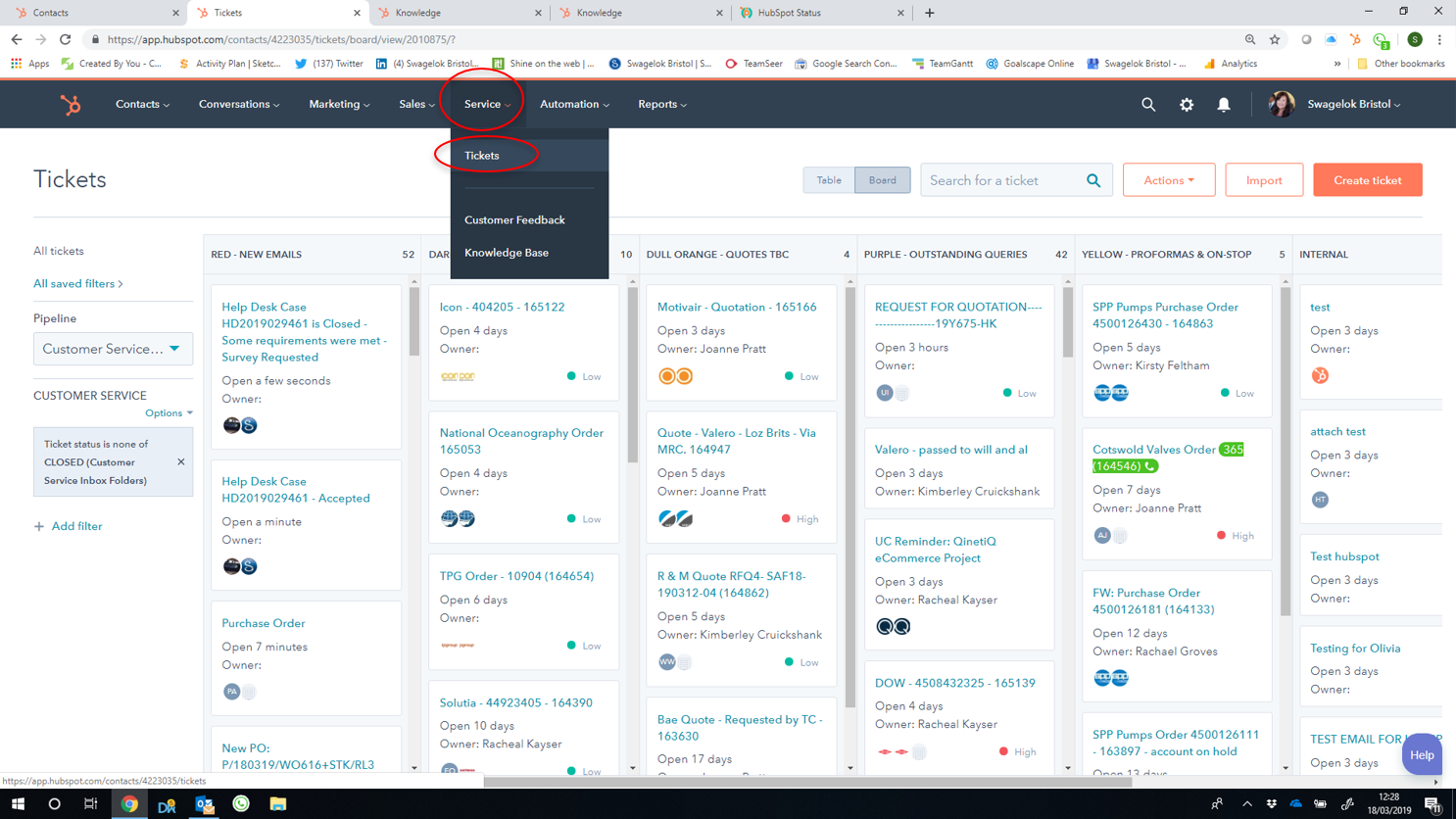Switch to Table view

pos(829,180)
